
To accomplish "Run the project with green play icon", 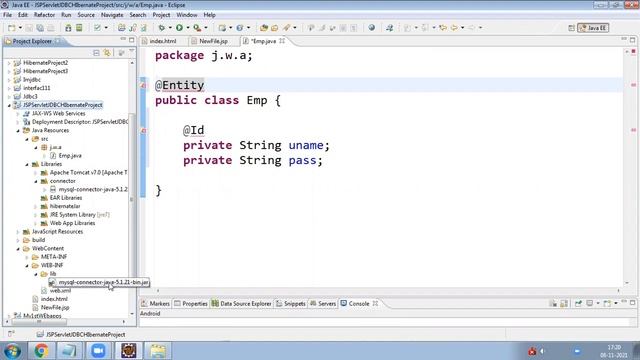I will [x=179, y=28].
